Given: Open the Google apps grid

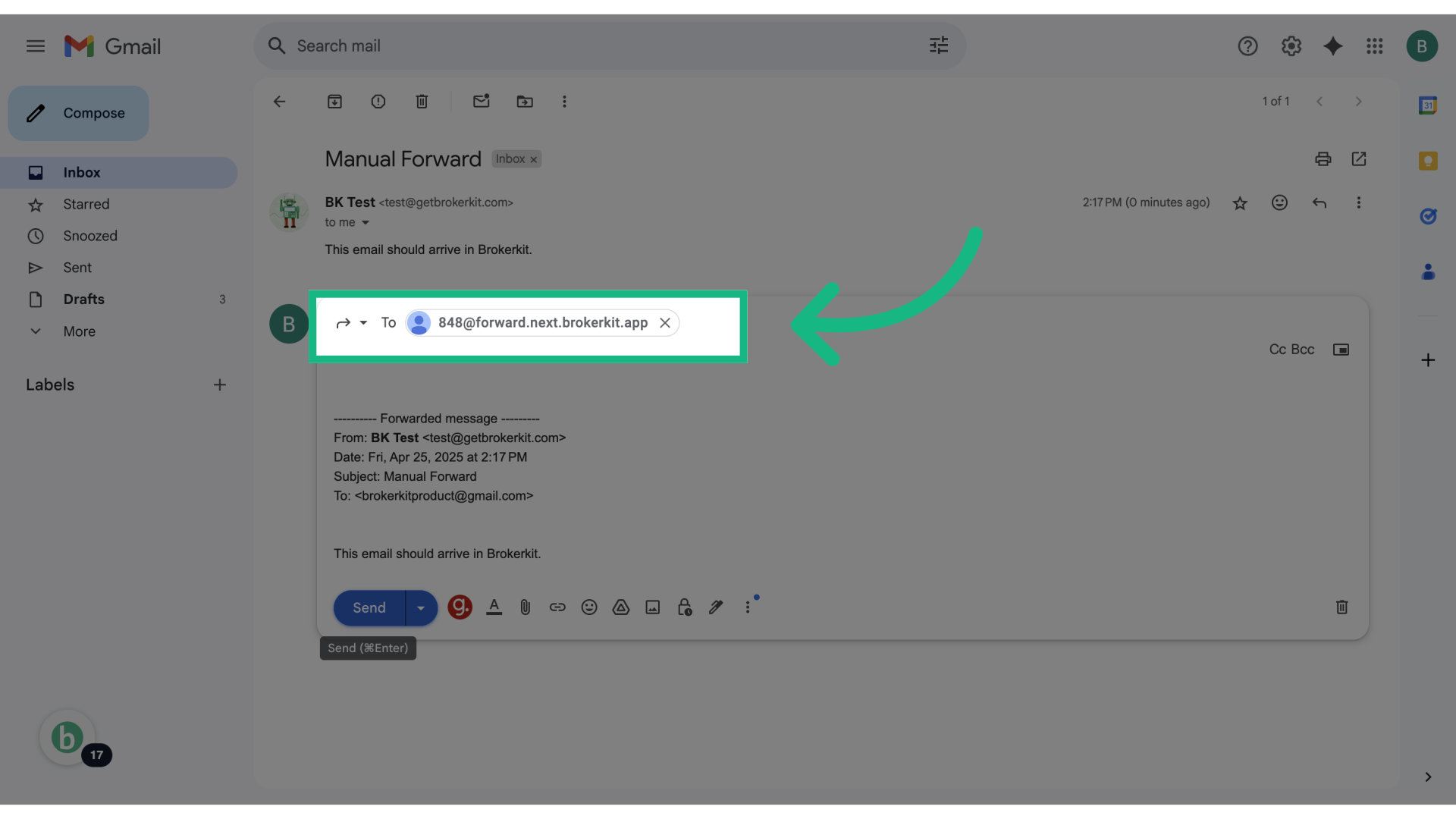Looking at the screenshot, I should coord(1375,46).
